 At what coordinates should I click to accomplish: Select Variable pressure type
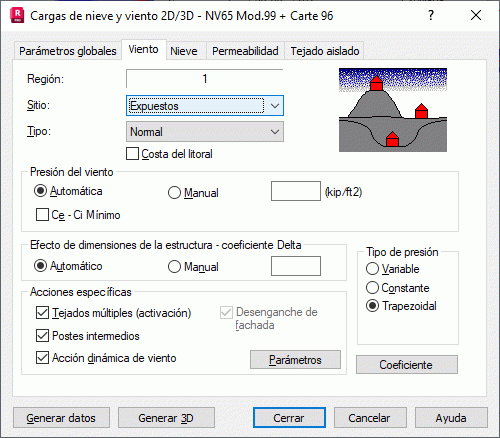click(x=372, y=269)
